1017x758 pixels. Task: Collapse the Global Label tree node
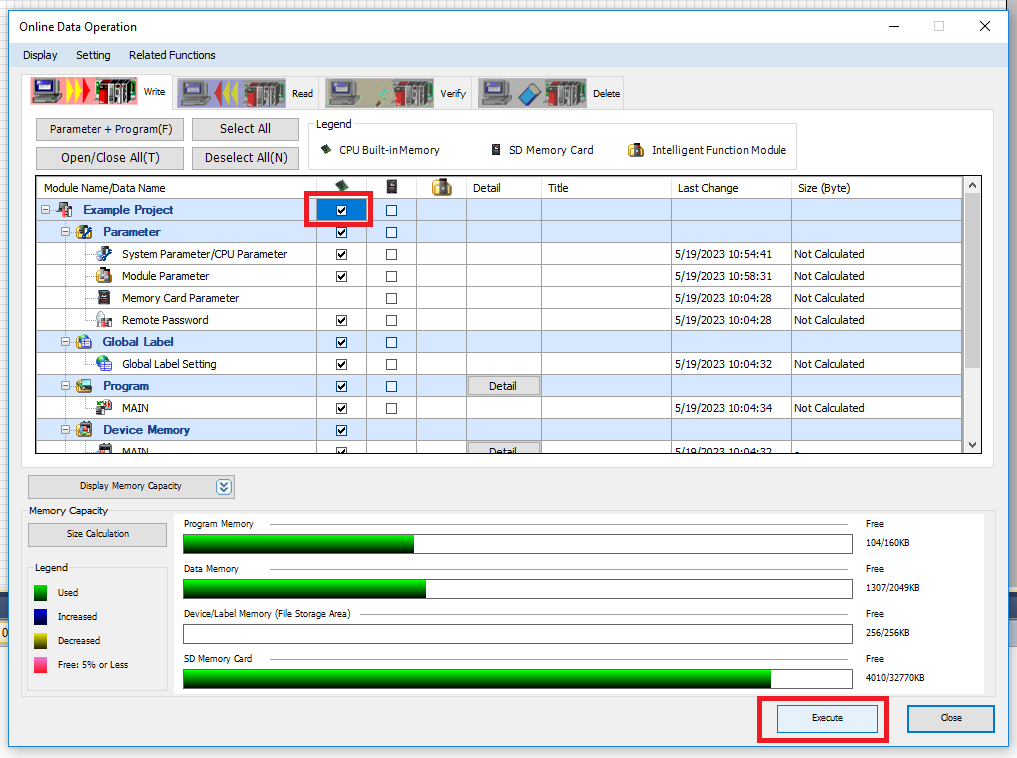pyautogui.click(x=65, y=342)
